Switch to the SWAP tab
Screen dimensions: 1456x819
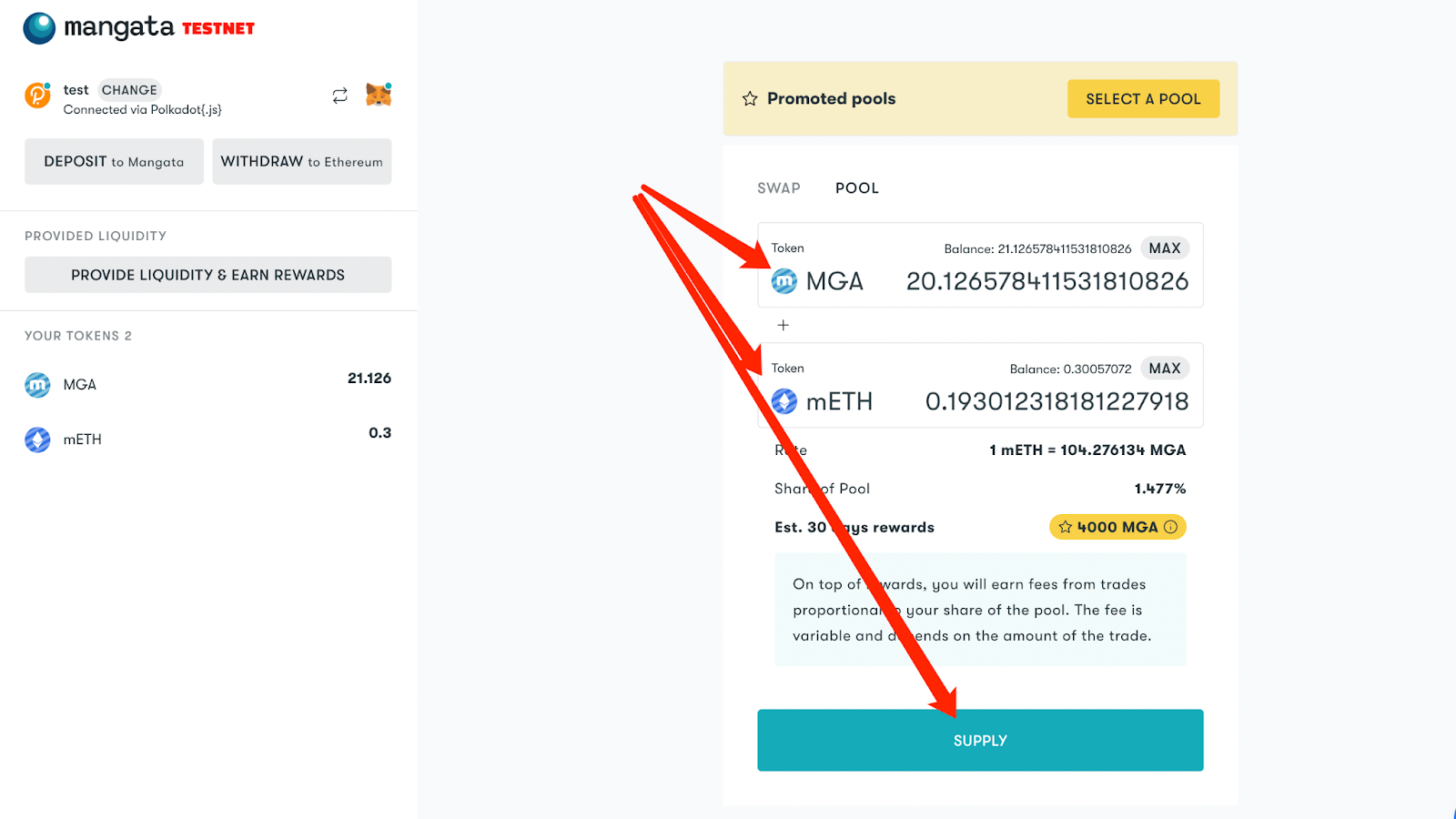(x=779, y=188)
